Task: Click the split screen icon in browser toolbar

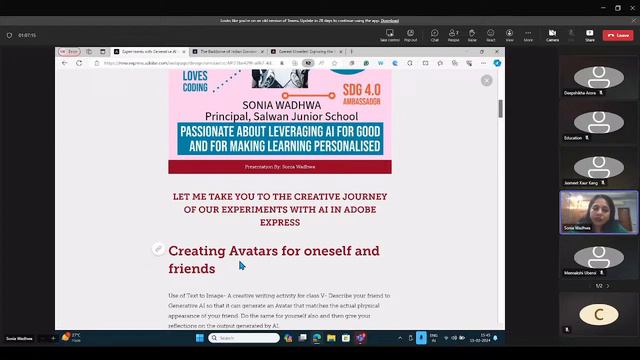Action: coord(425,63)
